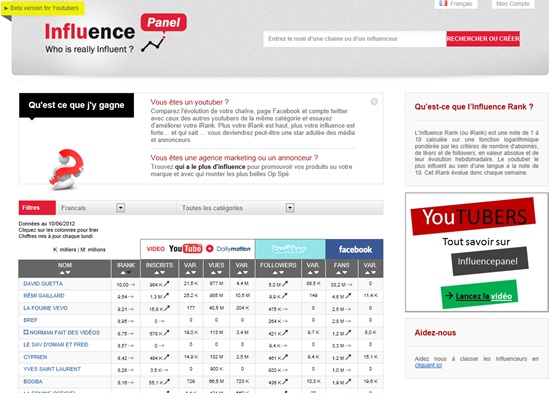Select the Twitter column header
The image size is (554, 399).
coord(290,249)
